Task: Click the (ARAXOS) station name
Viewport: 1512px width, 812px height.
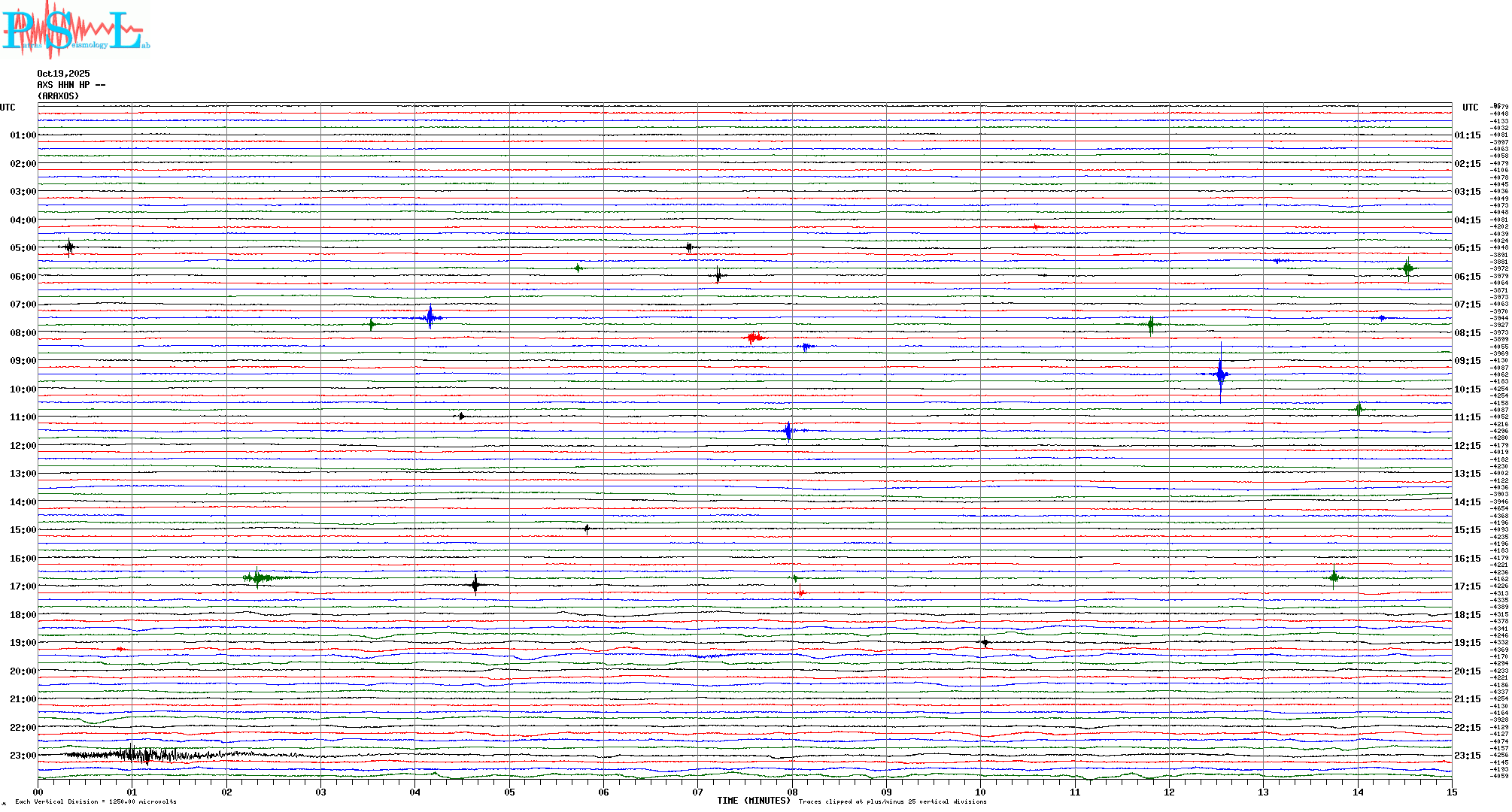Action: coord(58,96)
